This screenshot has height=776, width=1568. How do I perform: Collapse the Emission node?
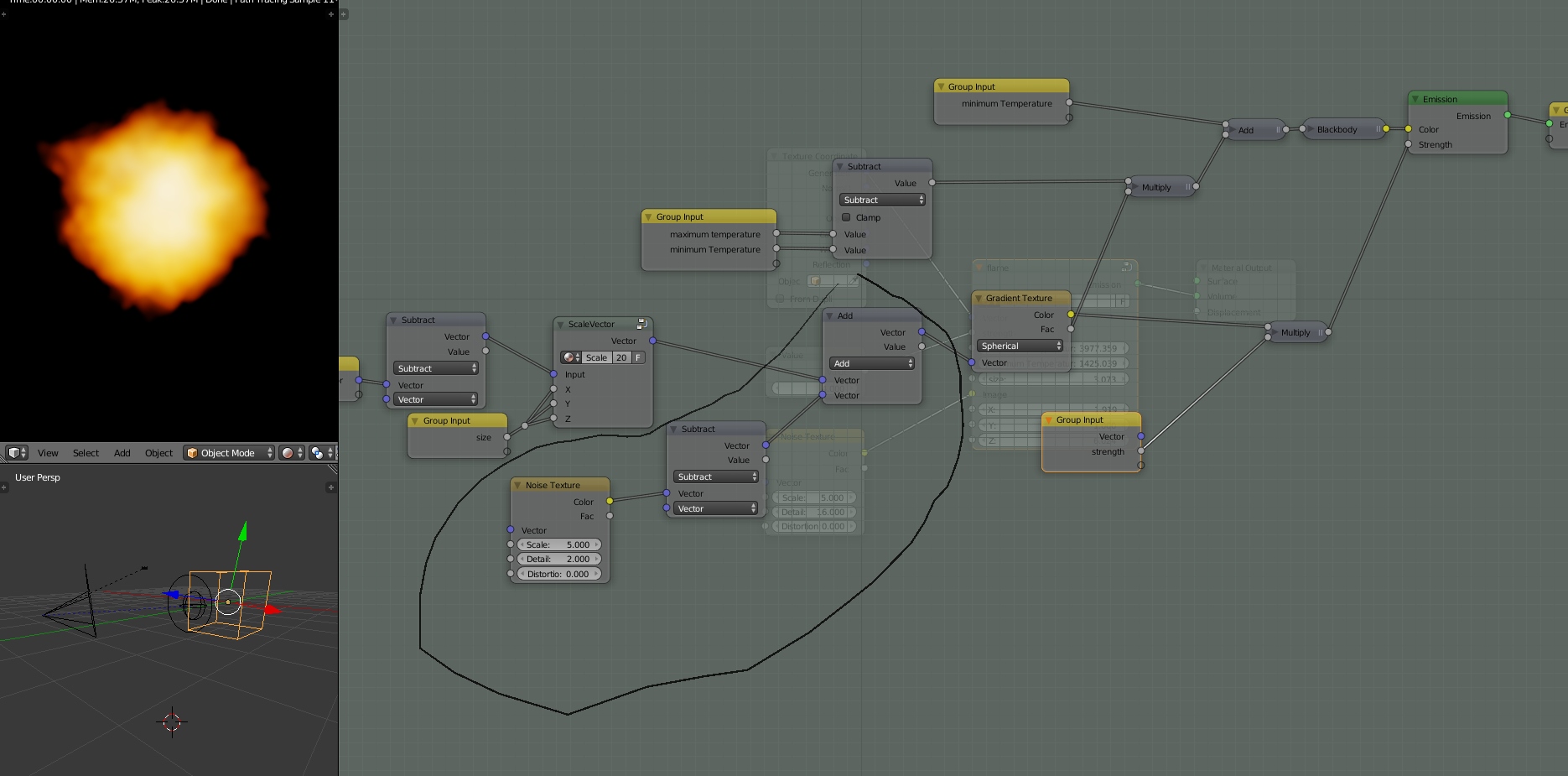coord(1415,99)
